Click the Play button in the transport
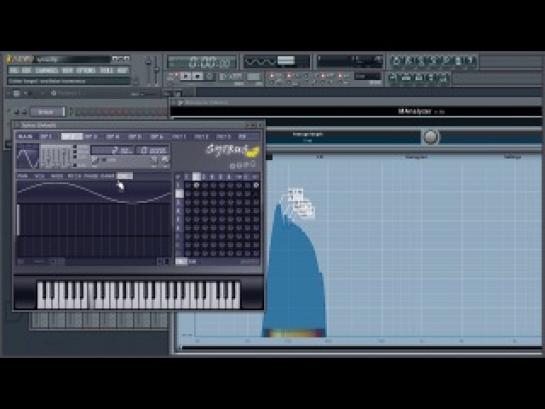Viewport: 545px width, 409px height. pos(187,76)
